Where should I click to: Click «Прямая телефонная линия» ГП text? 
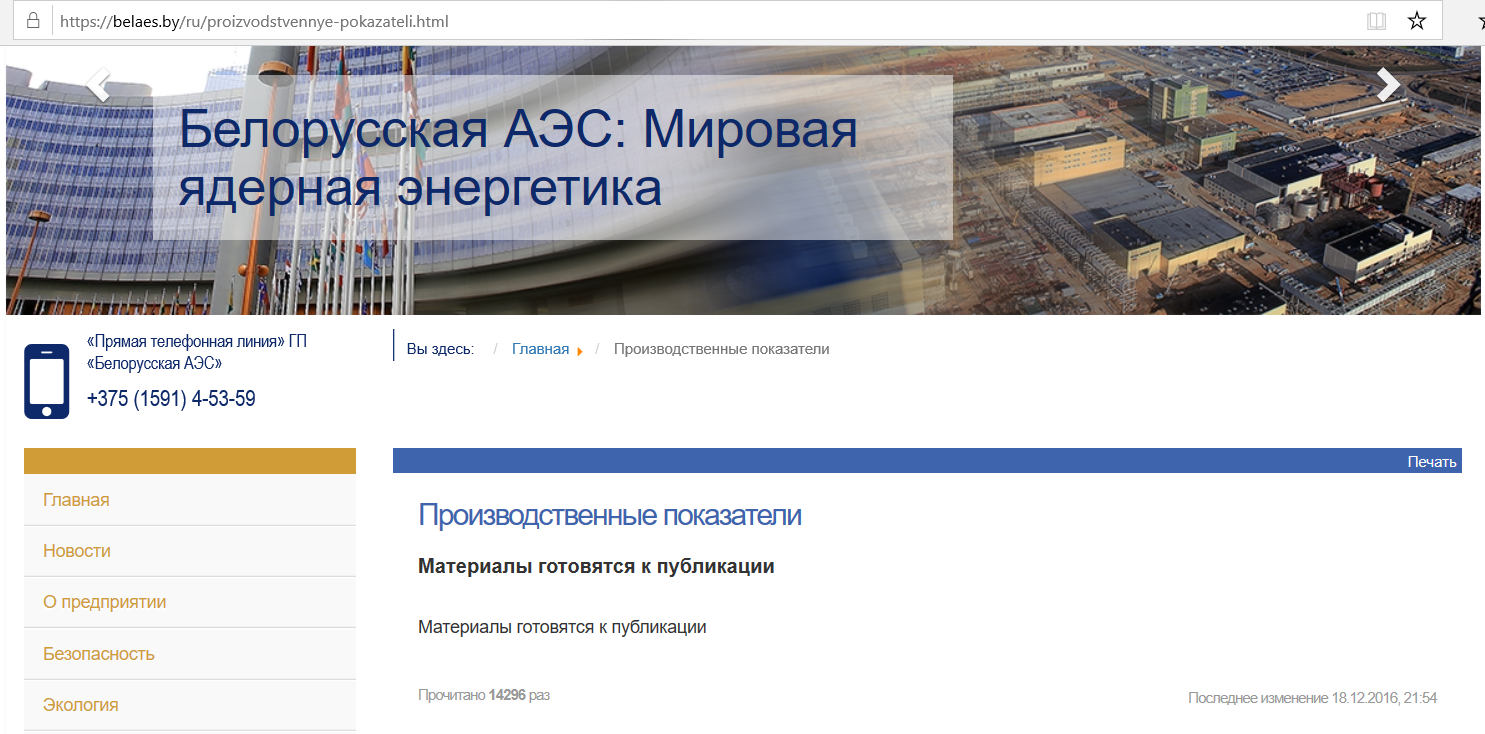click(197, 341)
